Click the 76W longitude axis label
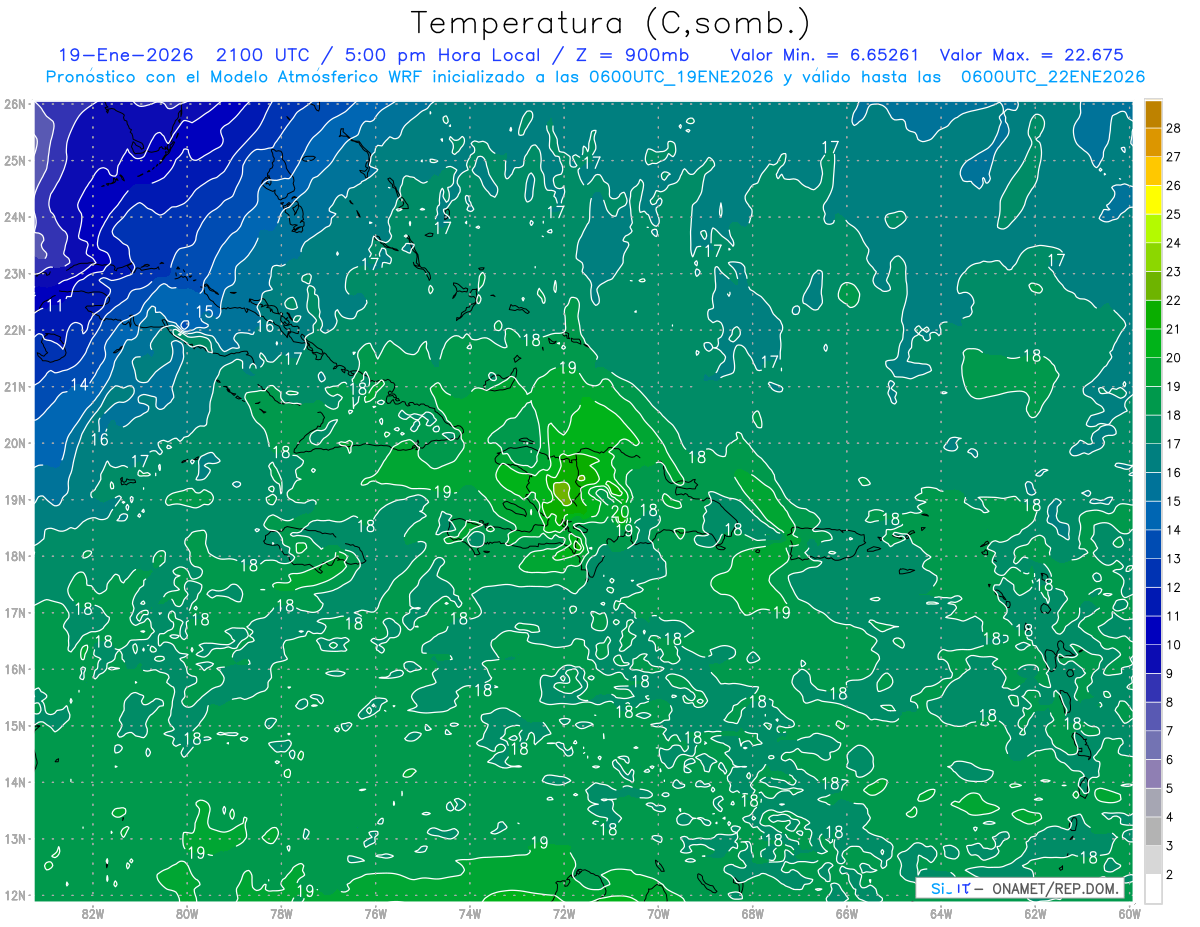Screen dimensions: 1200x927 [375, 913]
